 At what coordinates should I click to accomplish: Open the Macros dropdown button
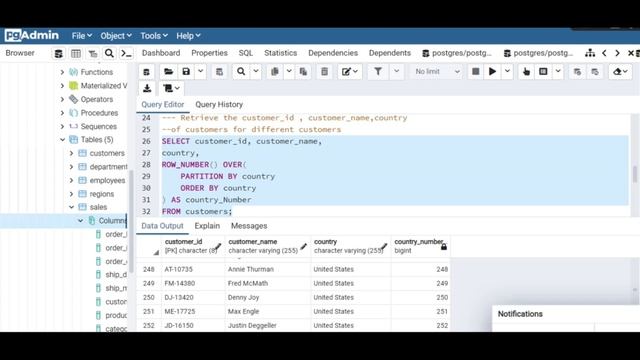pyautogui.click(x=171, y=88)
